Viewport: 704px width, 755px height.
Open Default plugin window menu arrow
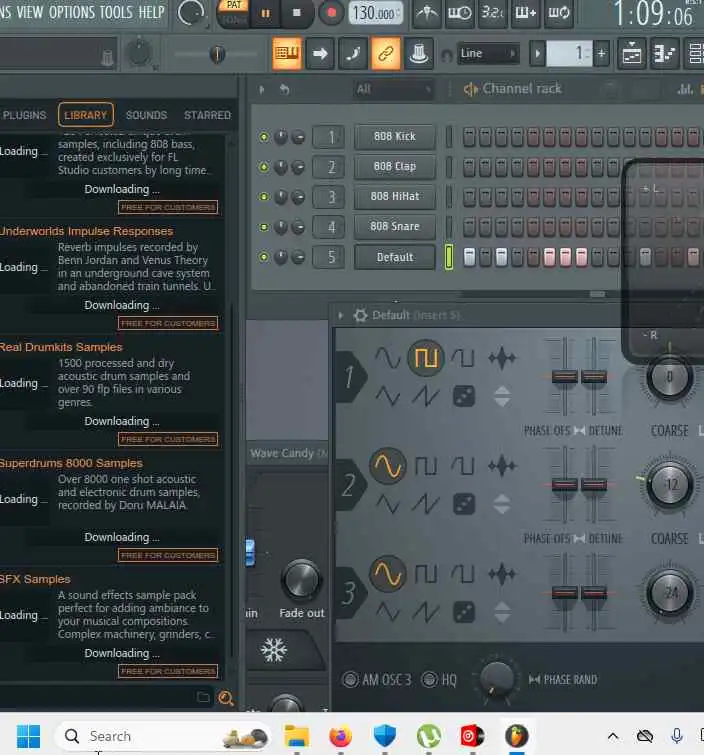tap(341, 315)
